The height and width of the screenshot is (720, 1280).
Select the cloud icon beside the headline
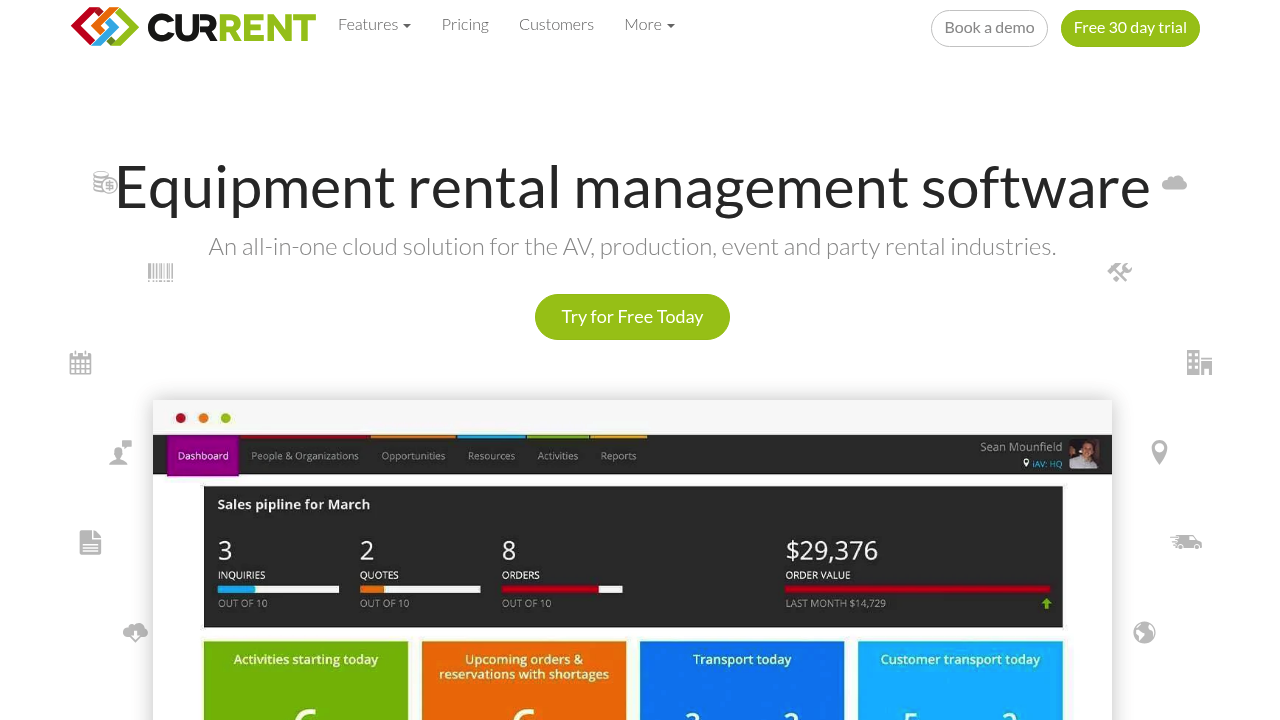point(1174,182)
